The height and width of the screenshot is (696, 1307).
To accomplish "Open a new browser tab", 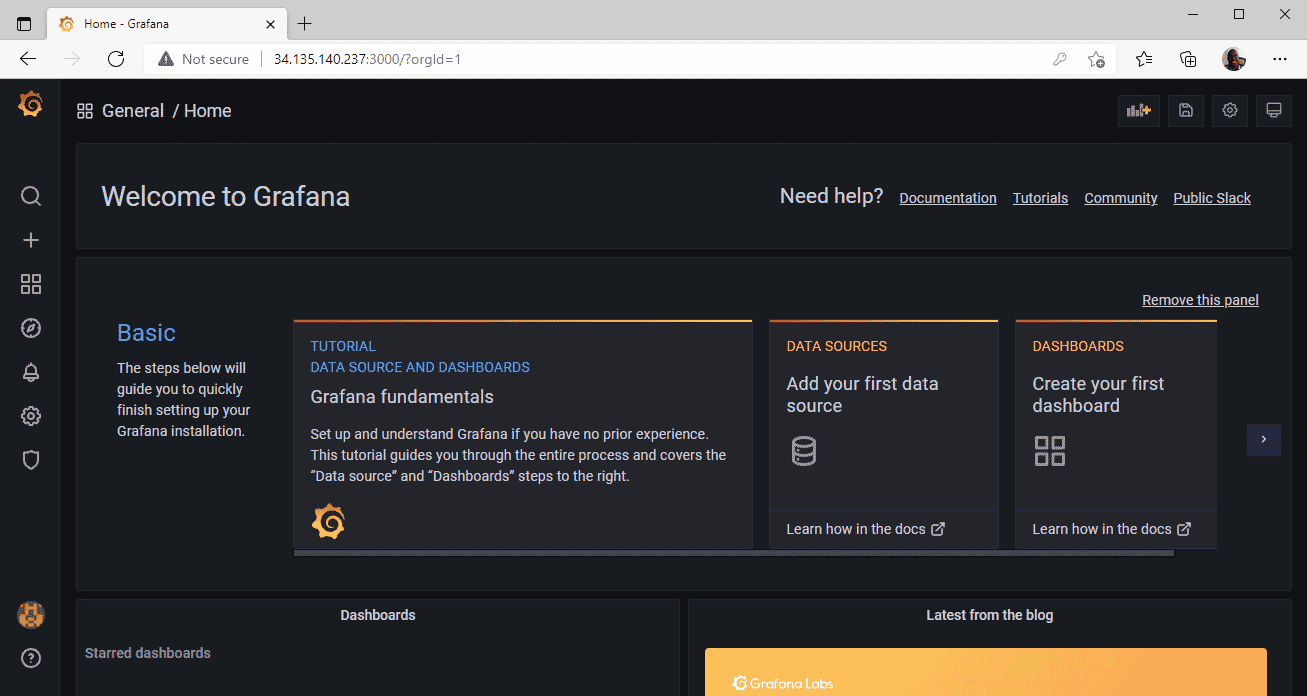I will (304, 23).
